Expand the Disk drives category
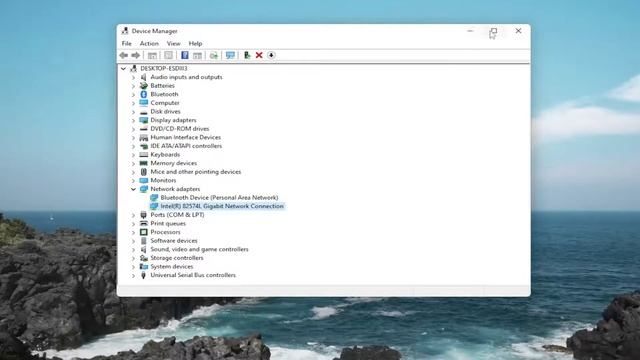 click(x=133, y=111)
